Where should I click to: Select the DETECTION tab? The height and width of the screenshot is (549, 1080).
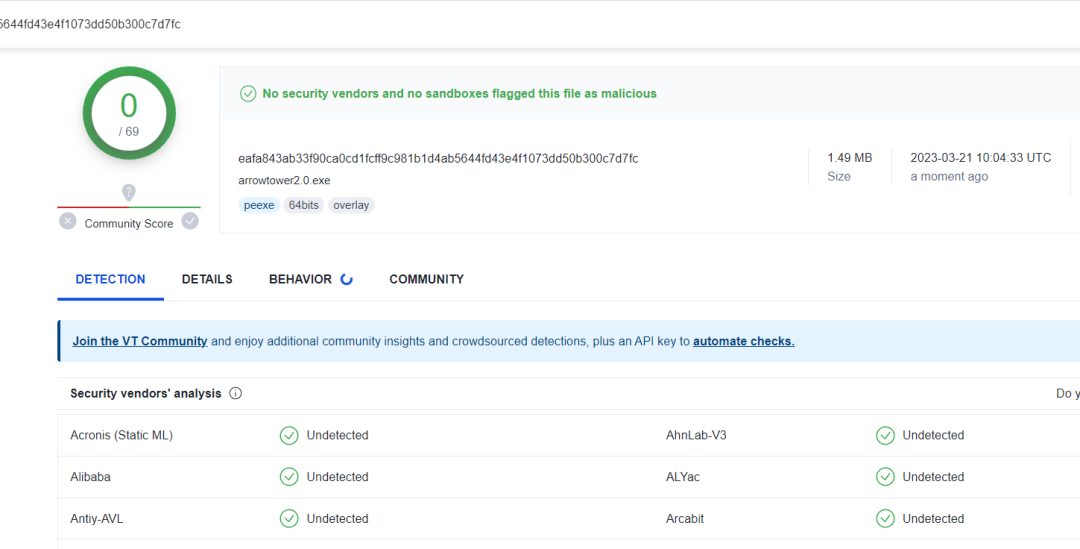(x=110, y=279)
